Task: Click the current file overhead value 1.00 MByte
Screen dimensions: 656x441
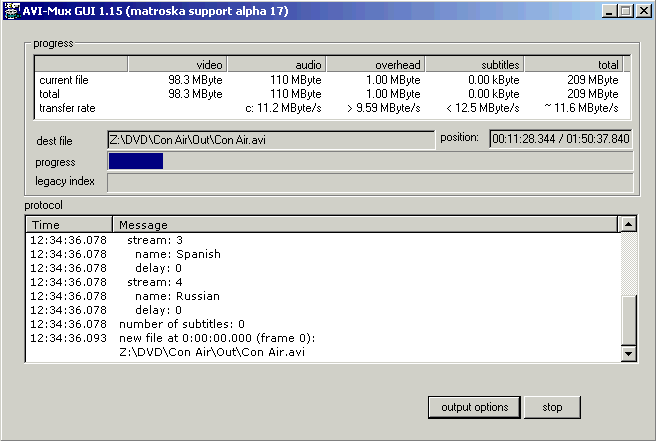Action: coord(393,80)
